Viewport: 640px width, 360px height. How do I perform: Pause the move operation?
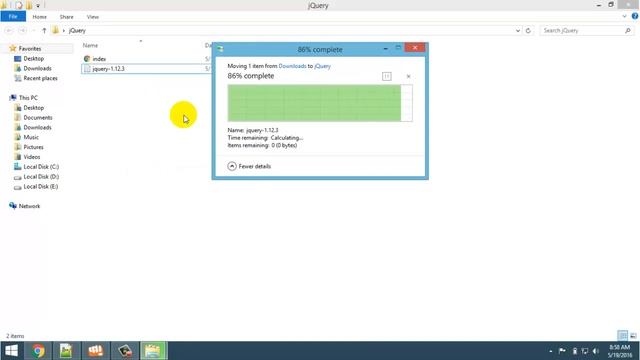click(387, 76)
